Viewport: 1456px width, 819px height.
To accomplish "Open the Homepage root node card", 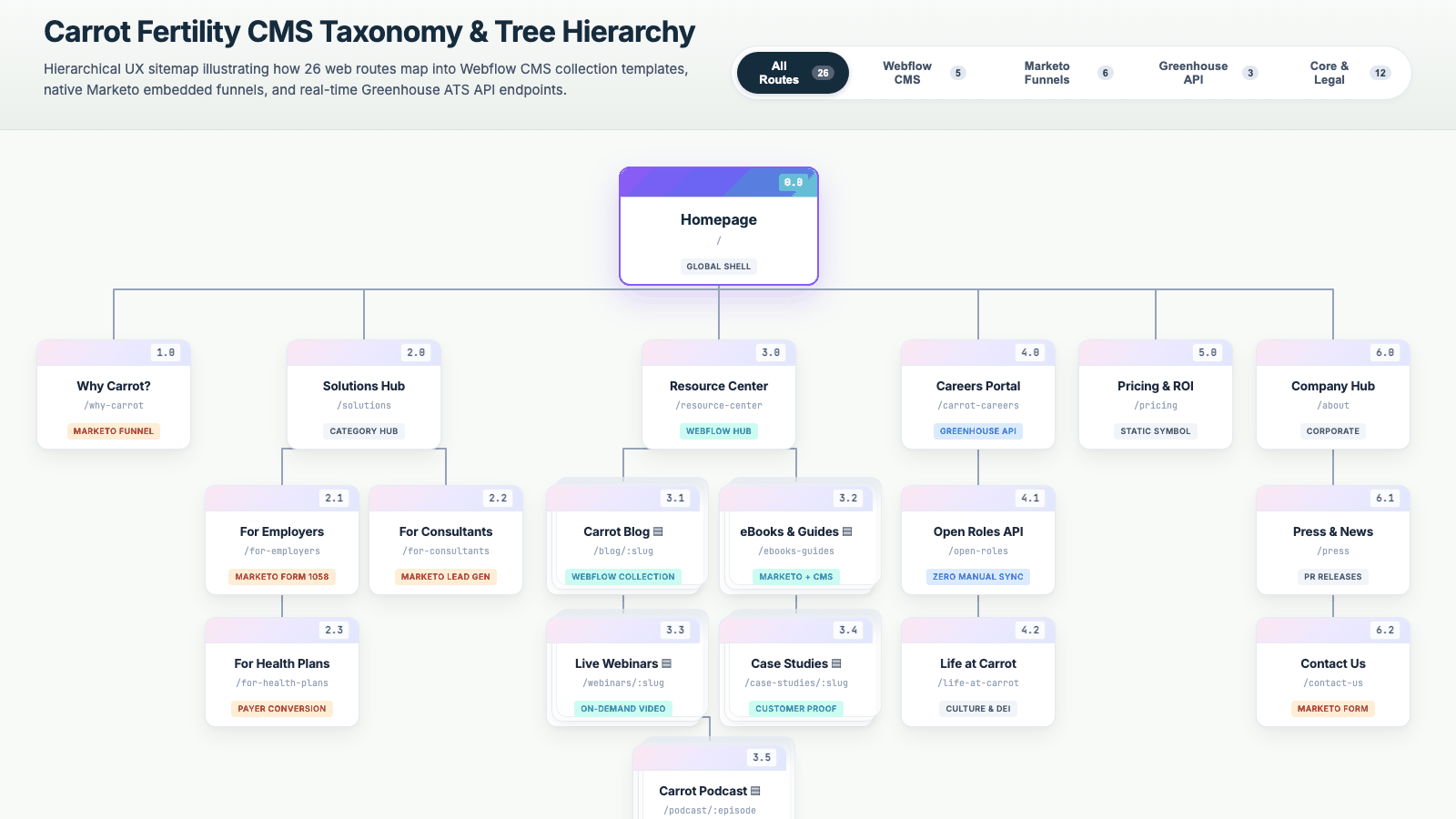I will 719,226.
